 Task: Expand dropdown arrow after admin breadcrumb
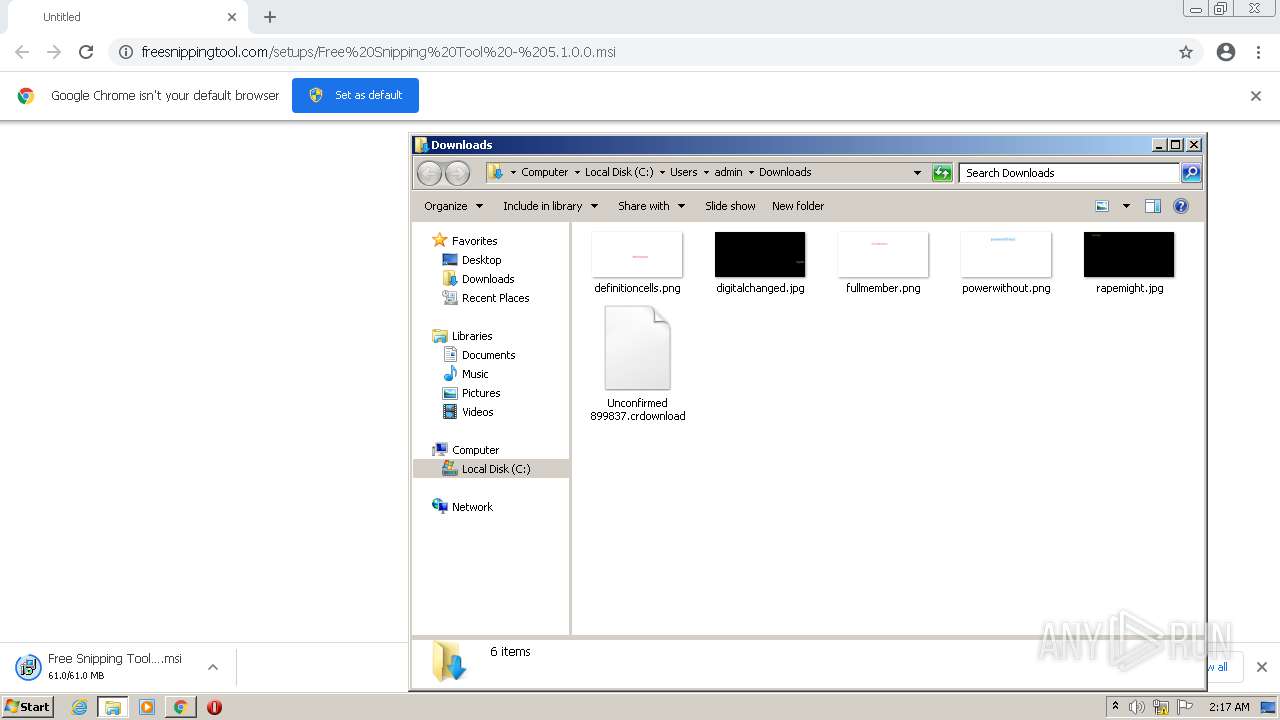pyautogui.click(x=751, y=172)
